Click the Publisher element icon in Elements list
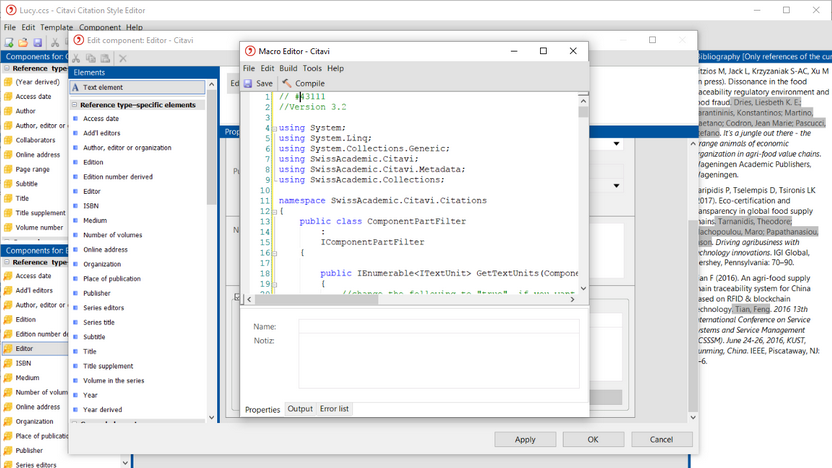This screenshot has height=468, width=832. pos(75,293)
